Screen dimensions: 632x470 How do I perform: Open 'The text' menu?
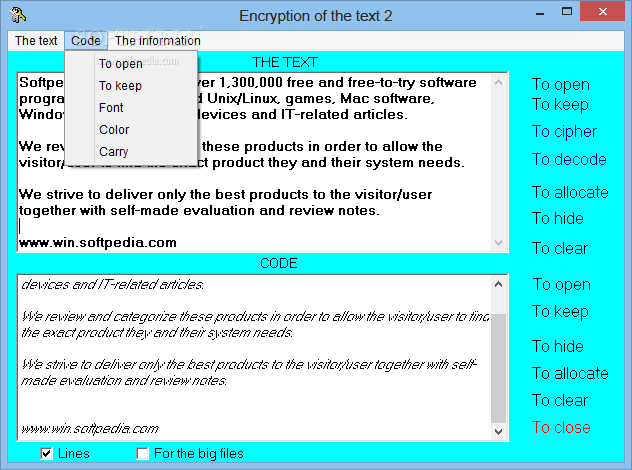[x=36, y=41]
